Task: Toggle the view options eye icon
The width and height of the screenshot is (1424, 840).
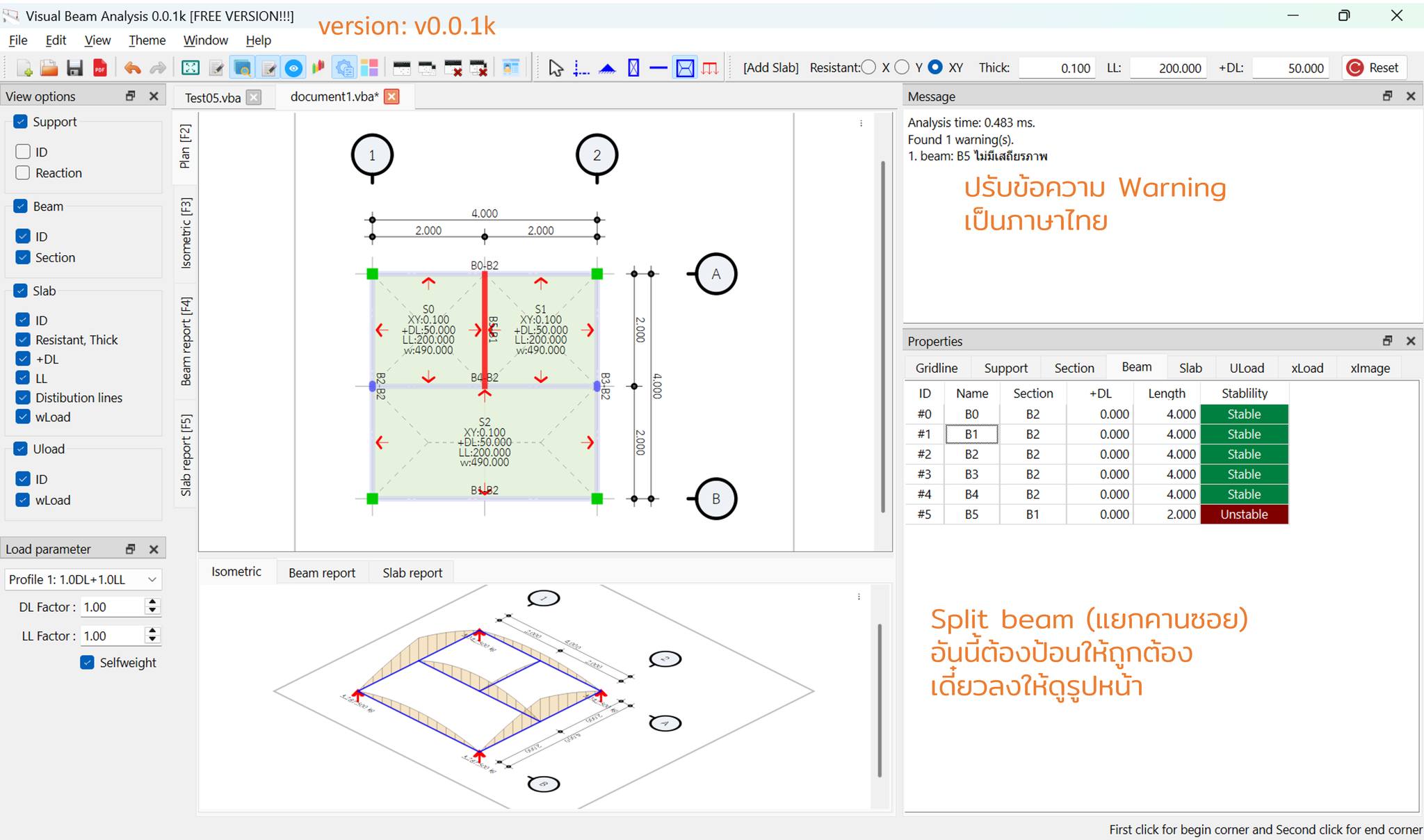Action: click(x=293, y=68)
